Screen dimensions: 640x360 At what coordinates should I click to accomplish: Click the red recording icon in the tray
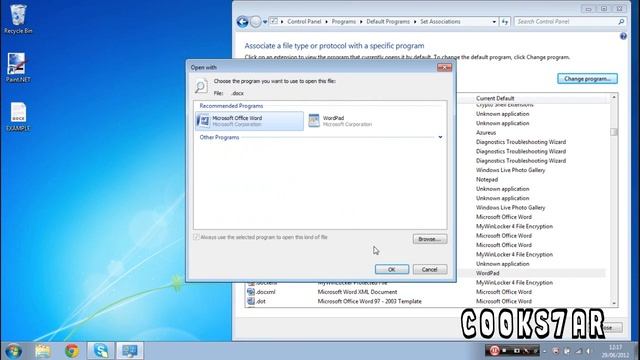494,350
